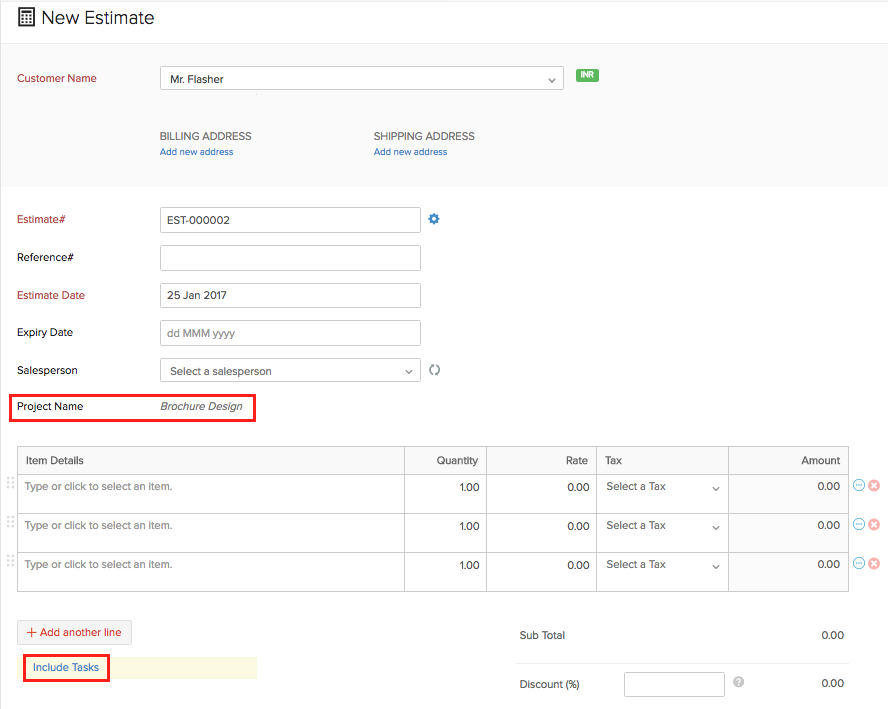Click the INR currency badge
888x709 pixels.
pyautogui.click(x=587, y=75)
